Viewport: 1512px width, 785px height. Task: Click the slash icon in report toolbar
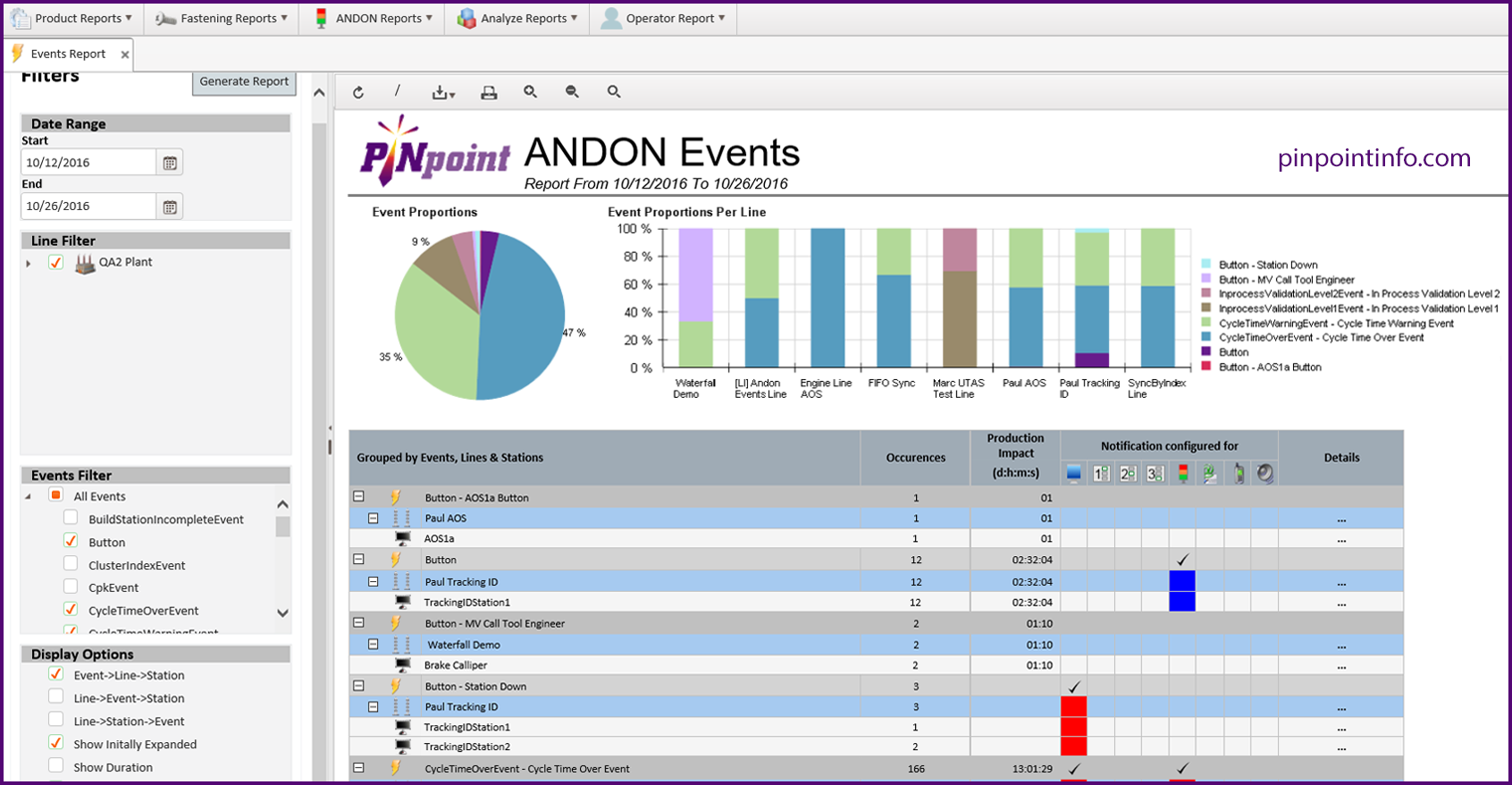click(x=398, y=91)
